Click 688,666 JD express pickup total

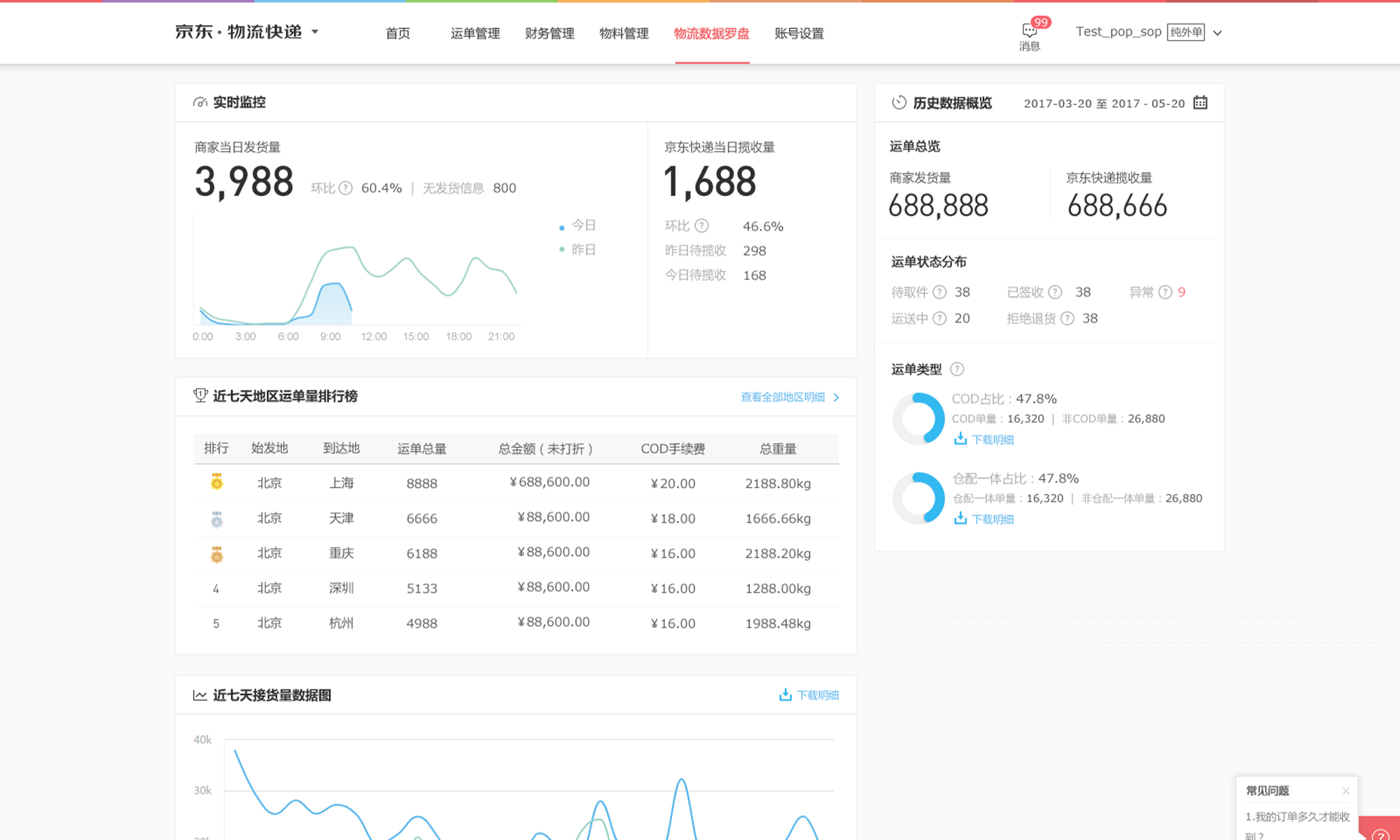pyautogui.click(x=1117, y=206)
